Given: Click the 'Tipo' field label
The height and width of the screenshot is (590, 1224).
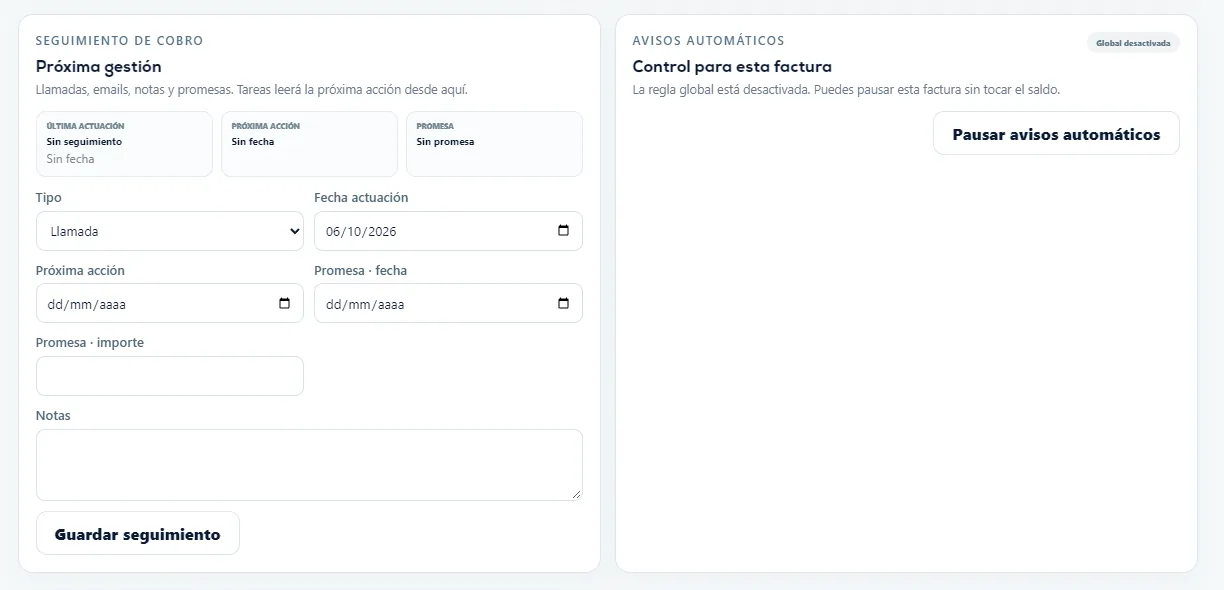Looking at the screenshot, I should [49, 197].
